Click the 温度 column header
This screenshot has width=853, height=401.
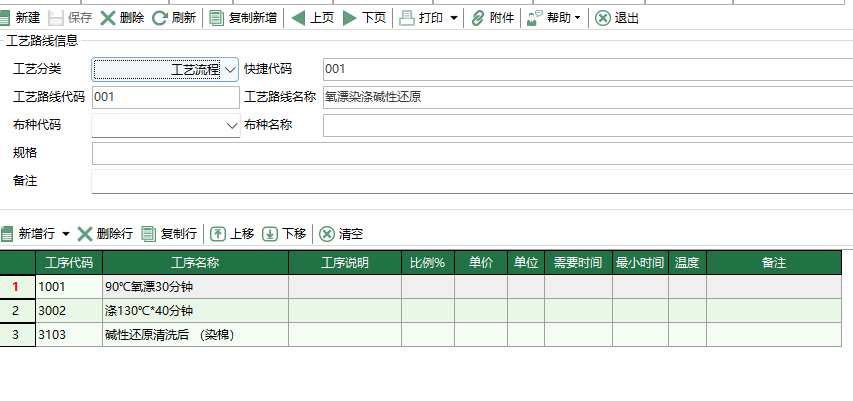688,263
